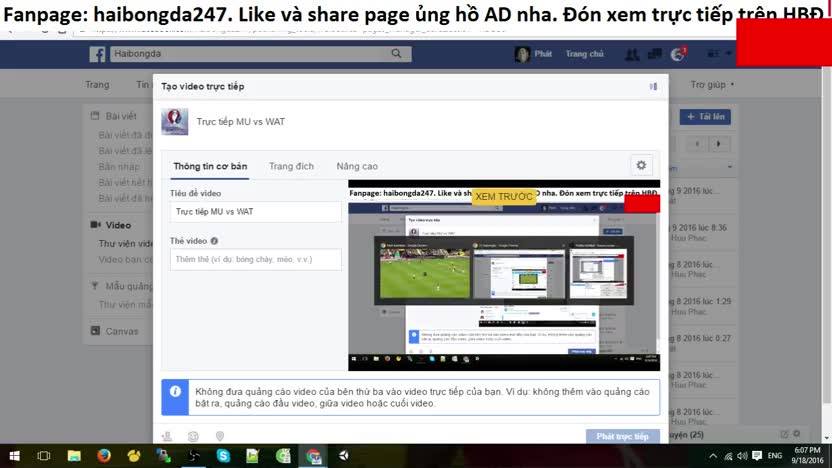Click the icon at dialog header's right
Image resolution: width=832 pixels, height=468 pixels.
[653, 86]
